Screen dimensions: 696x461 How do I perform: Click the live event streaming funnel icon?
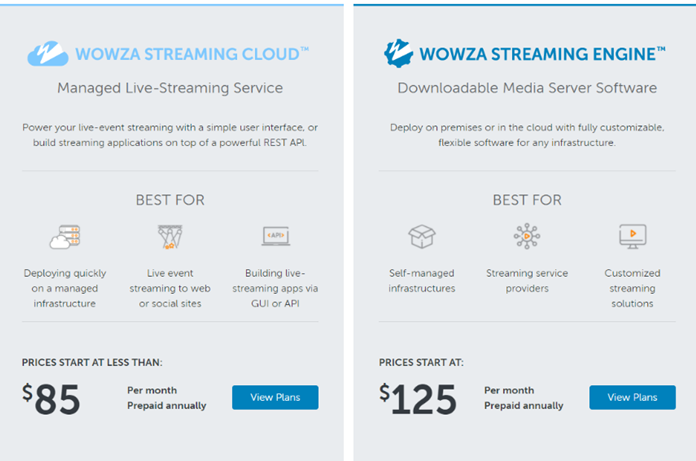169,237
